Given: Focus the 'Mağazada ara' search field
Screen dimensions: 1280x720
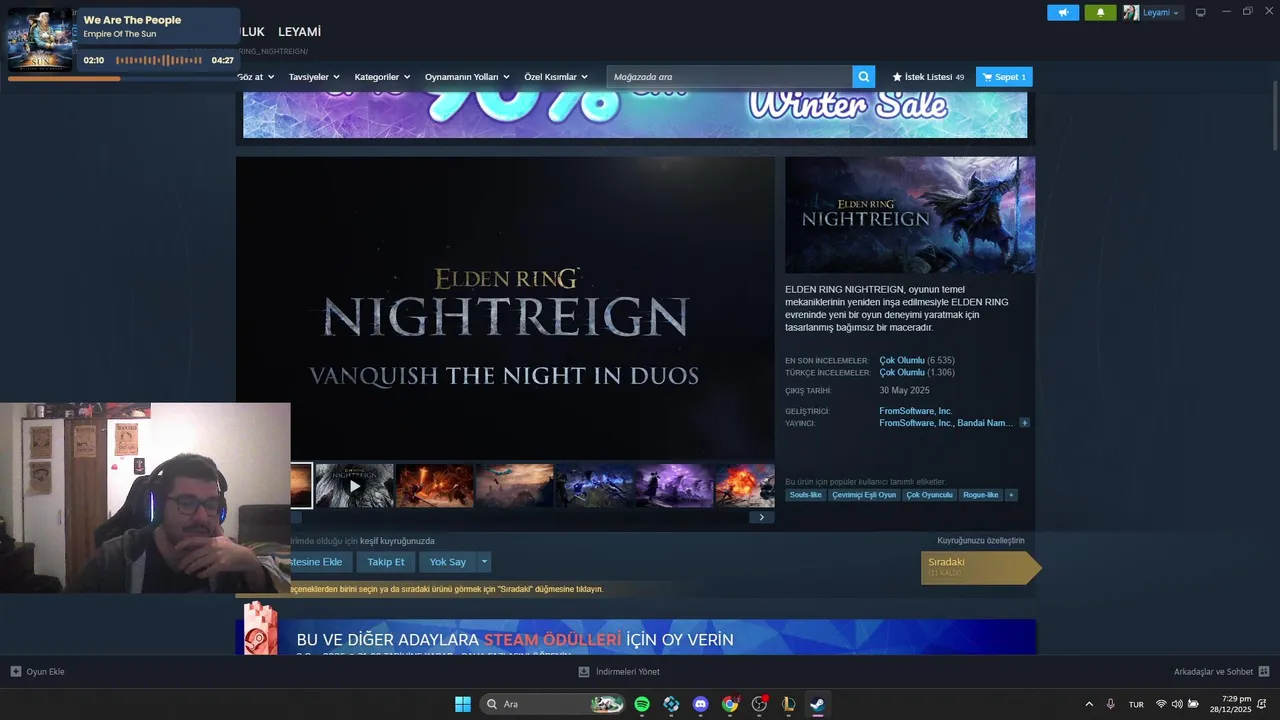Looking at the screenshot, I should (729, 77).
